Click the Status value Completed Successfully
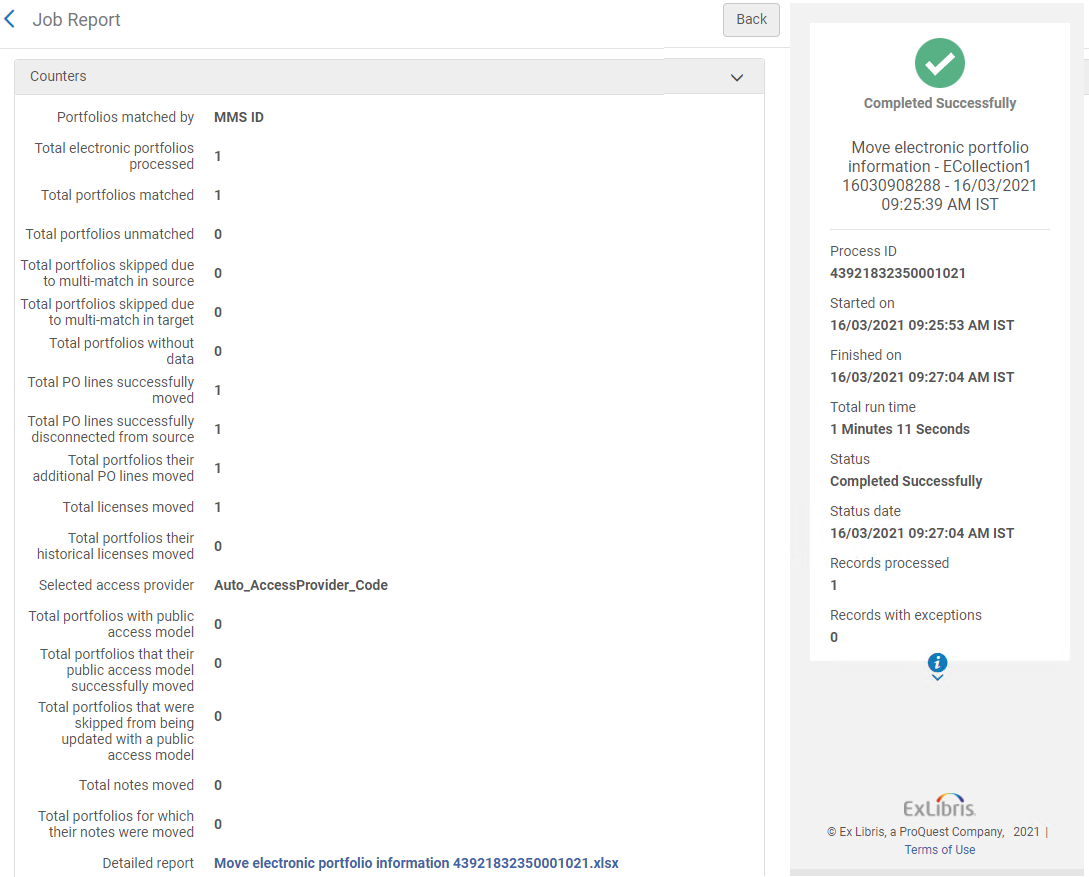This screenshot has height=877, width=1089. point(906,481)
